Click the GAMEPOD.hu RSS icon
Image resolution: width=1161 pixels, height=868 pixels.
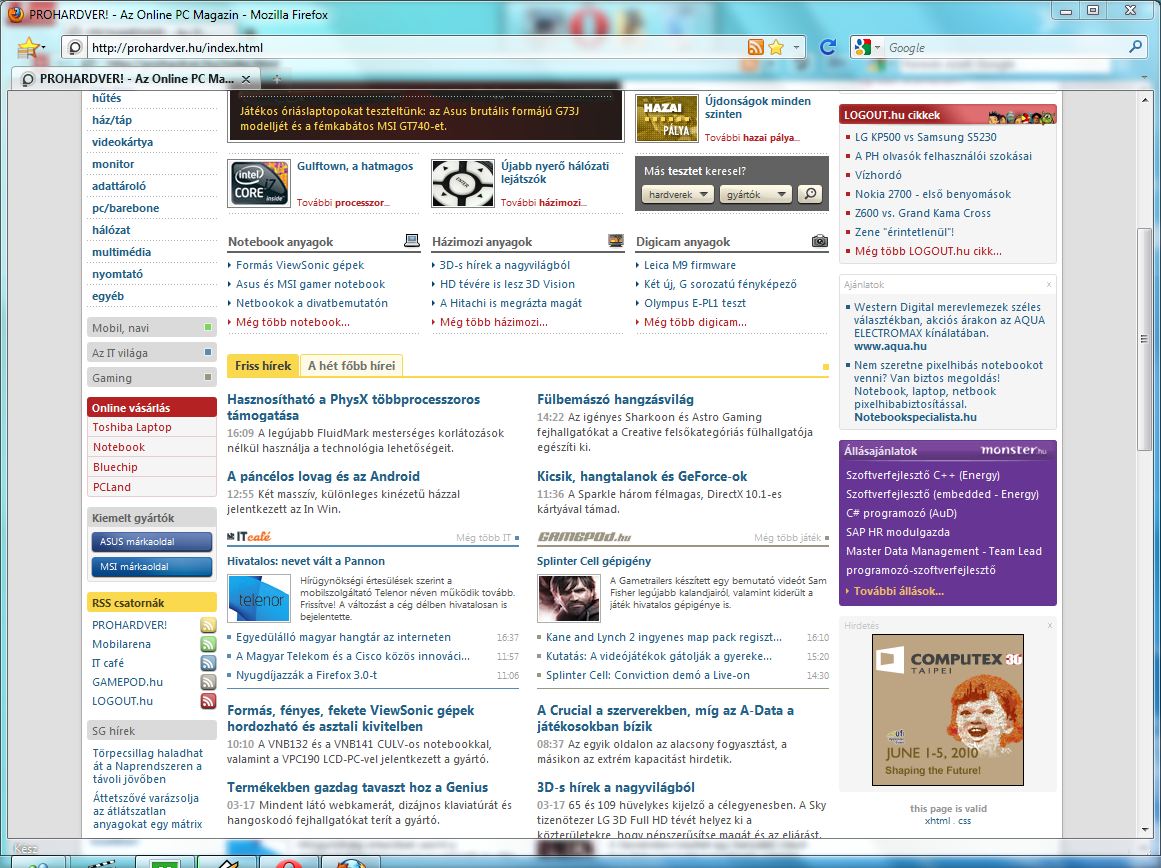pos(208,682)
